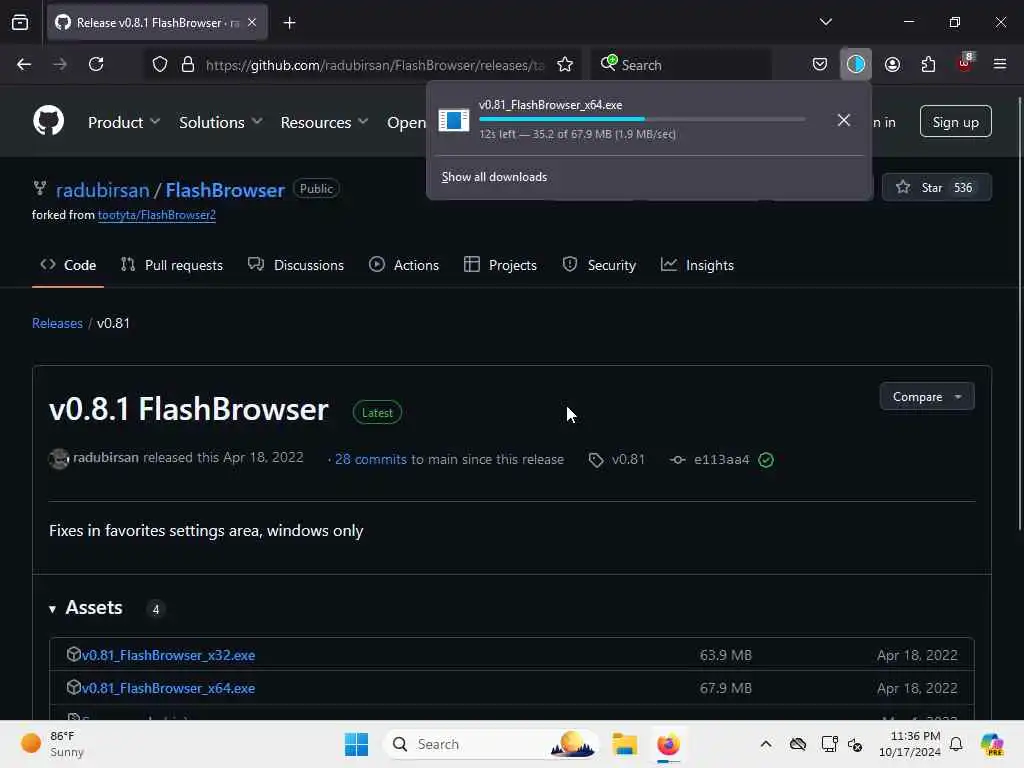Click the Firefox taskbar icon
Screen dimensions: 1024x768
tap(668, 744)
